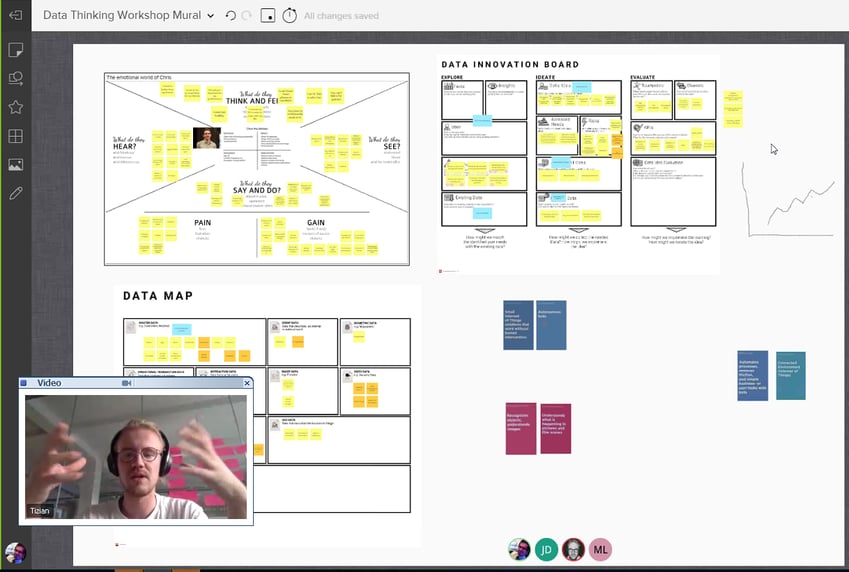
Task: Click the JD collaborator avatar
Action: coord(546,550)
